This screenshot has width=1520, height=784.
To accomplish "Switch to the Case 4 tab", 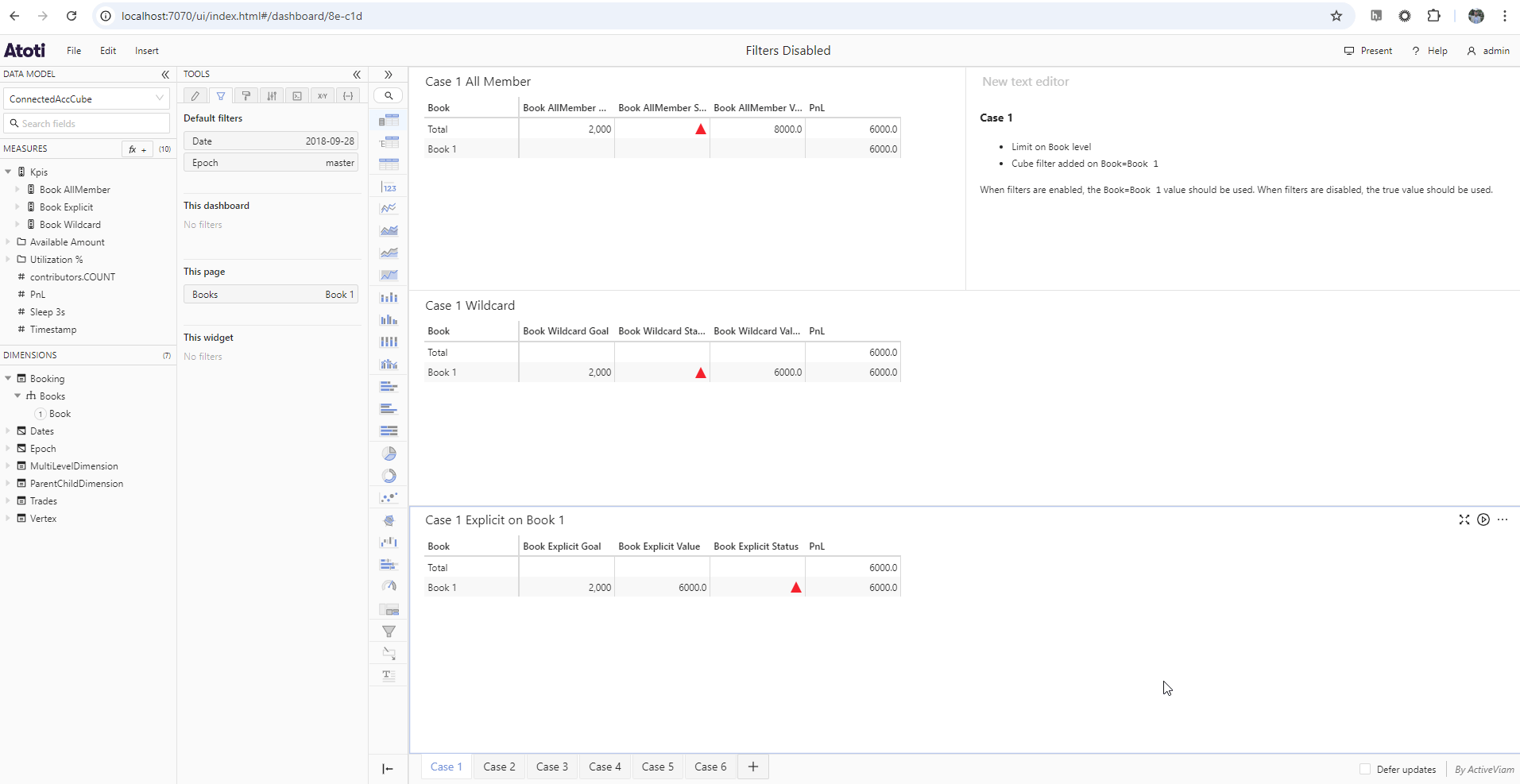I will pyautogui.click(x=605, y=767).
